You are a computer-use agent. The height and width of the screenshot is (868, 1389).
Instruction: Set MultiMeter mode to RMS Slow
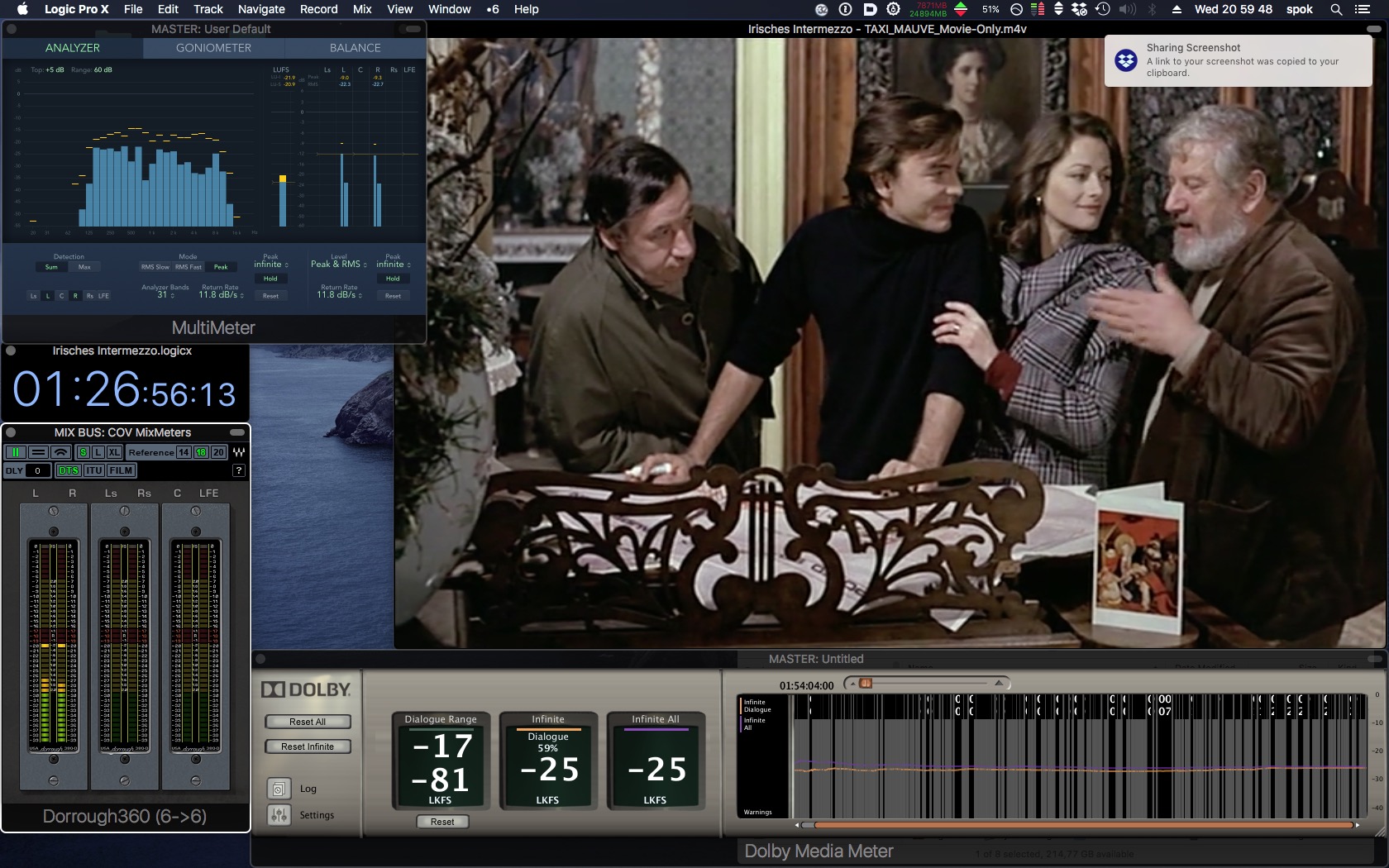click(x=155, y=267)
